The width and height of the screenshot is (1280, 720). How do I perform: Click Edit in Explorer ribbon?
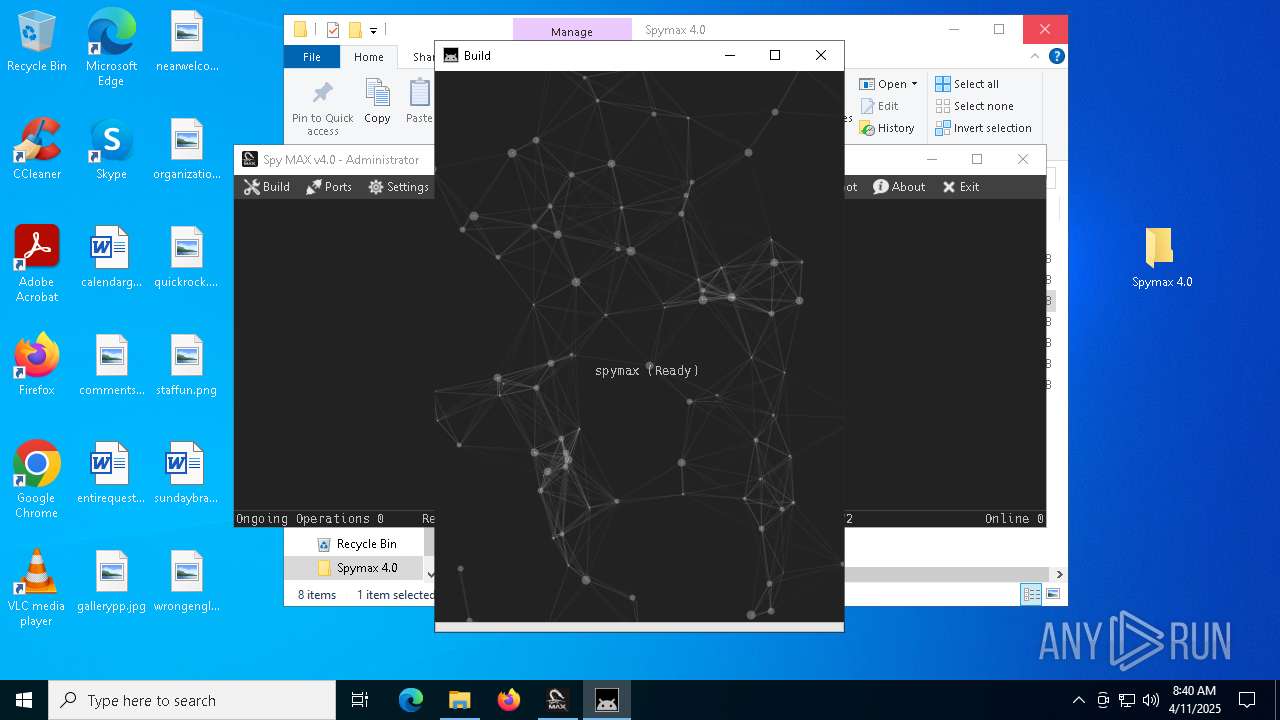(879, 106)
